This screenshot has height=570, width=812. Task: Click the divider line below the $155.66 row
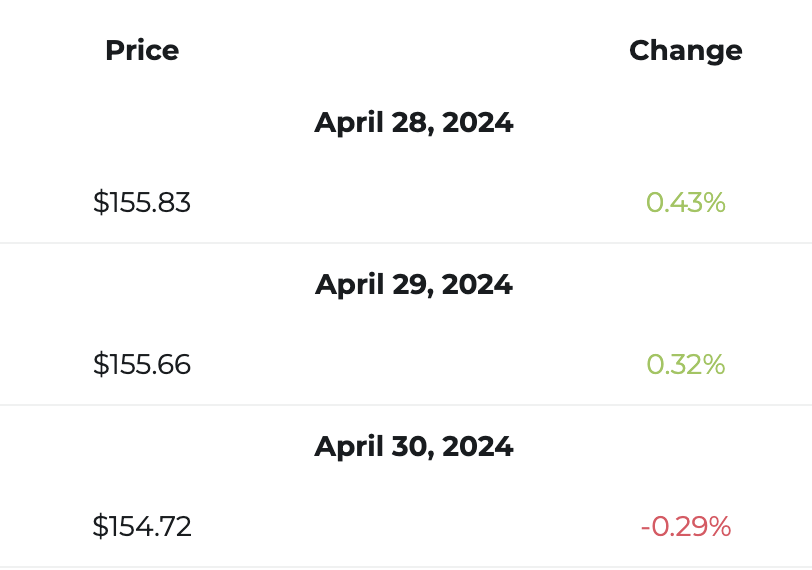tap(406, 405)
